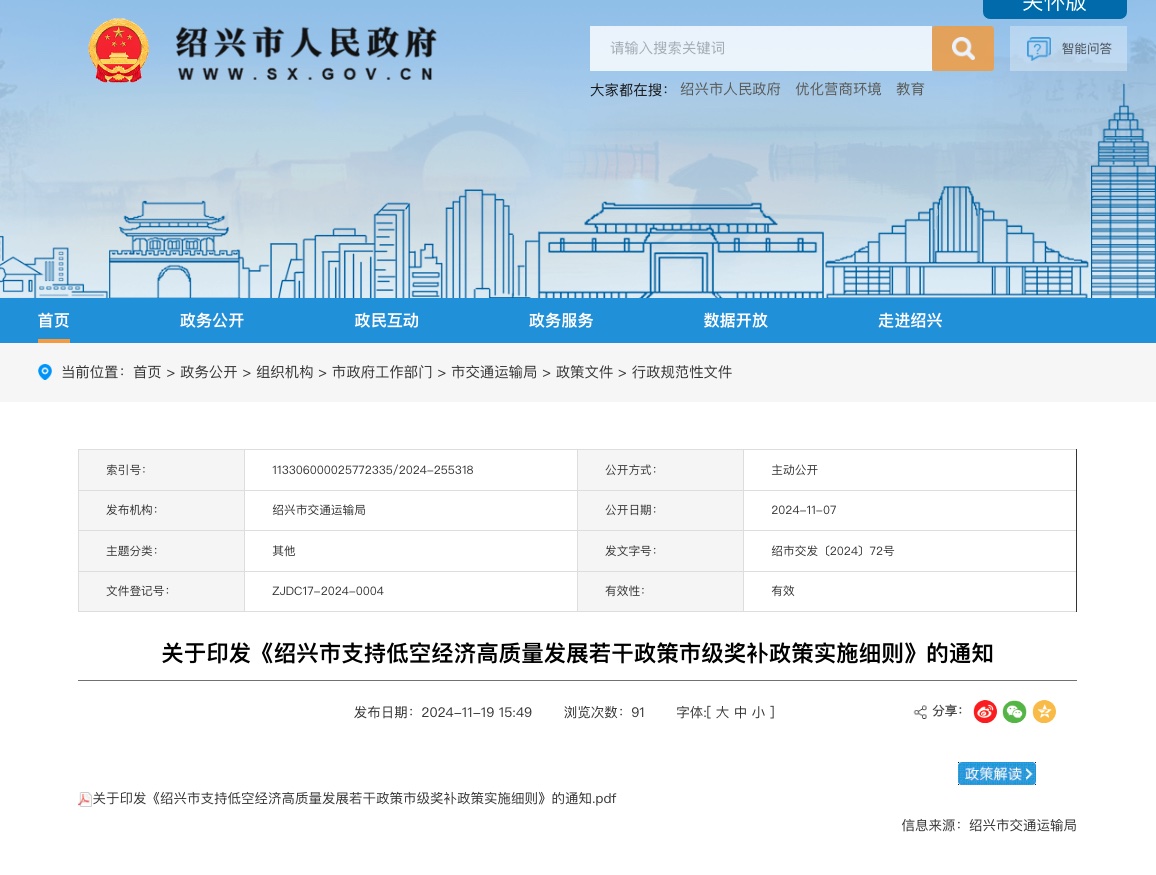Share the page via WeChat
This screenshot has width=1156, height=875.
tap(1014, 712)
